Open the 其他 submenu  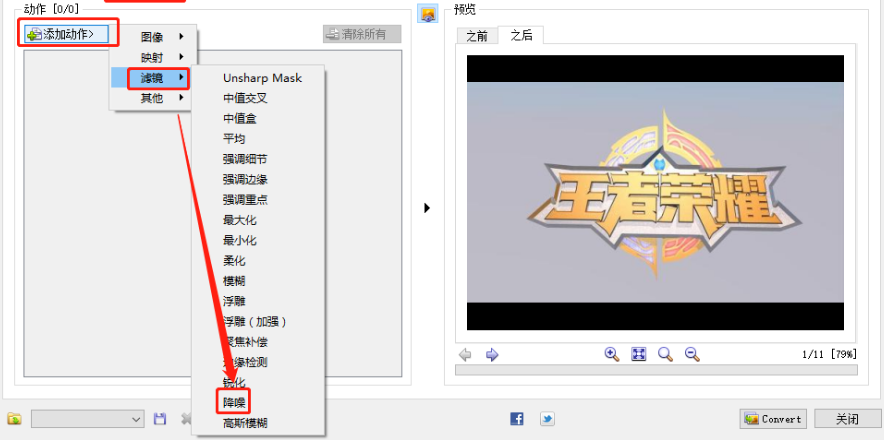(153, 98)
